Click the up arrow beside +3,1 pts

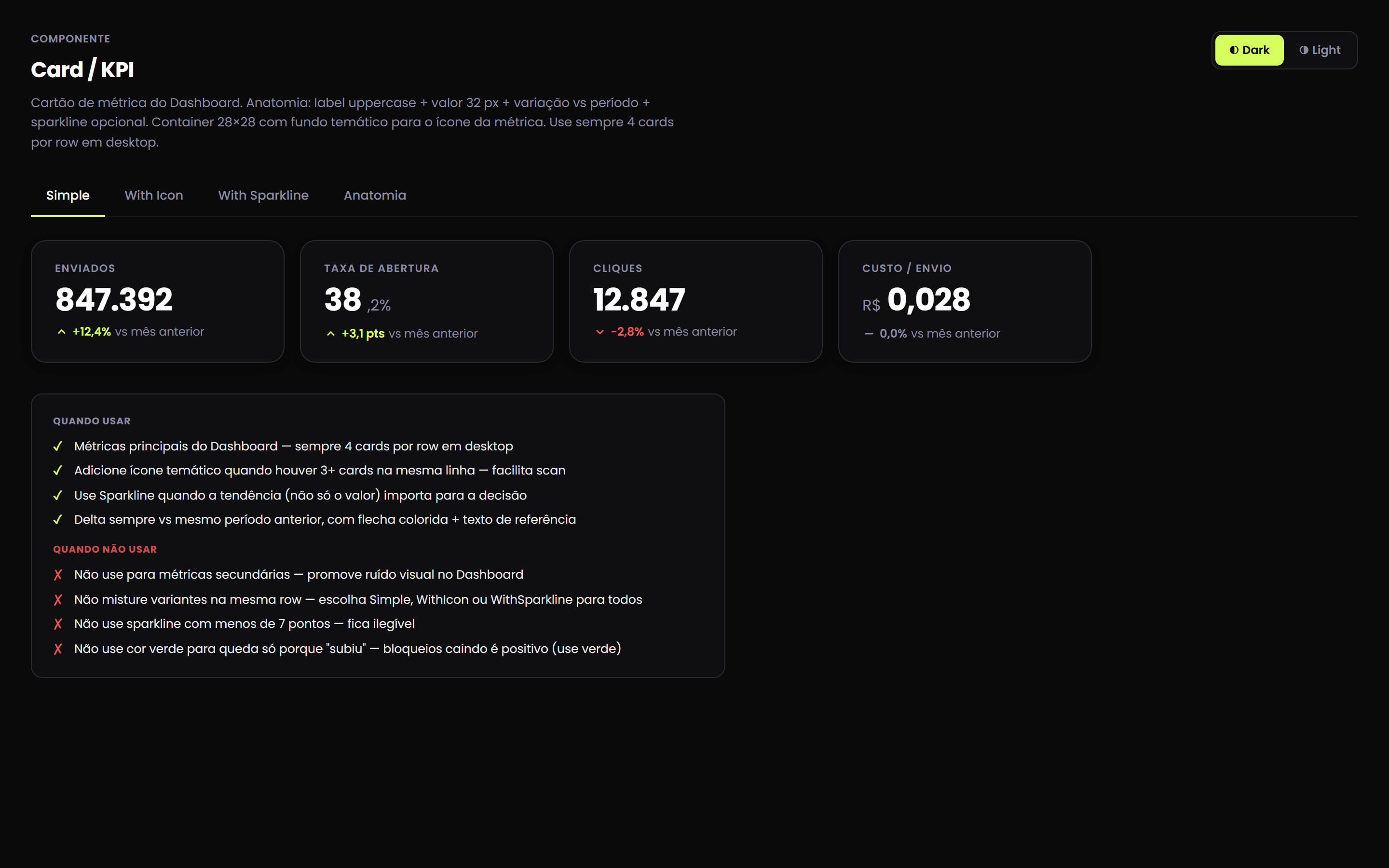click(330, 334)
